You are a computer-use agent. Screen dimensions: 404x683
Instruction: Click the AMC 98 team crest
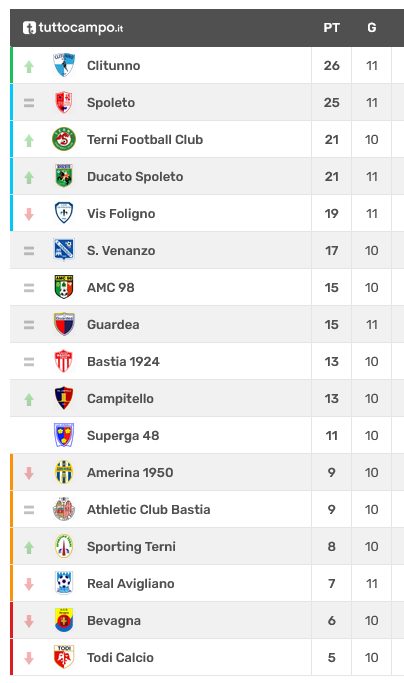(64, 287)
